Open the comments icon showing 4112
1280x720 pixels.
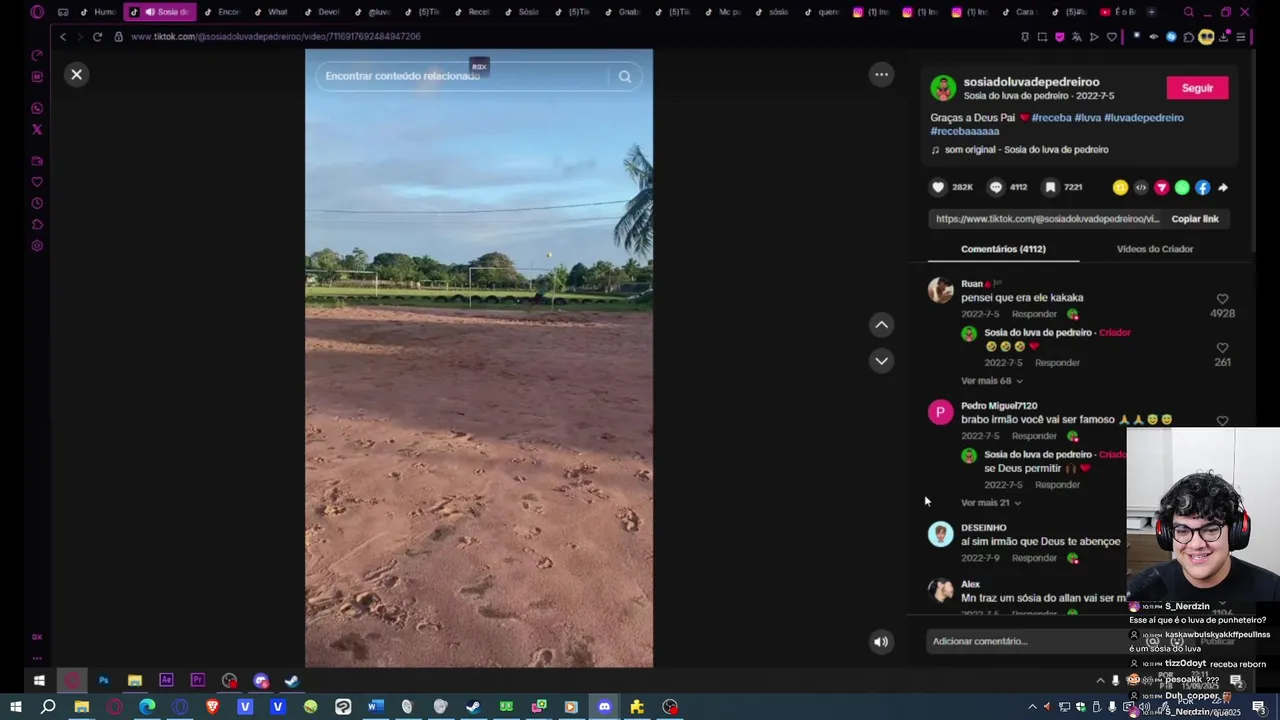[996, 187]
